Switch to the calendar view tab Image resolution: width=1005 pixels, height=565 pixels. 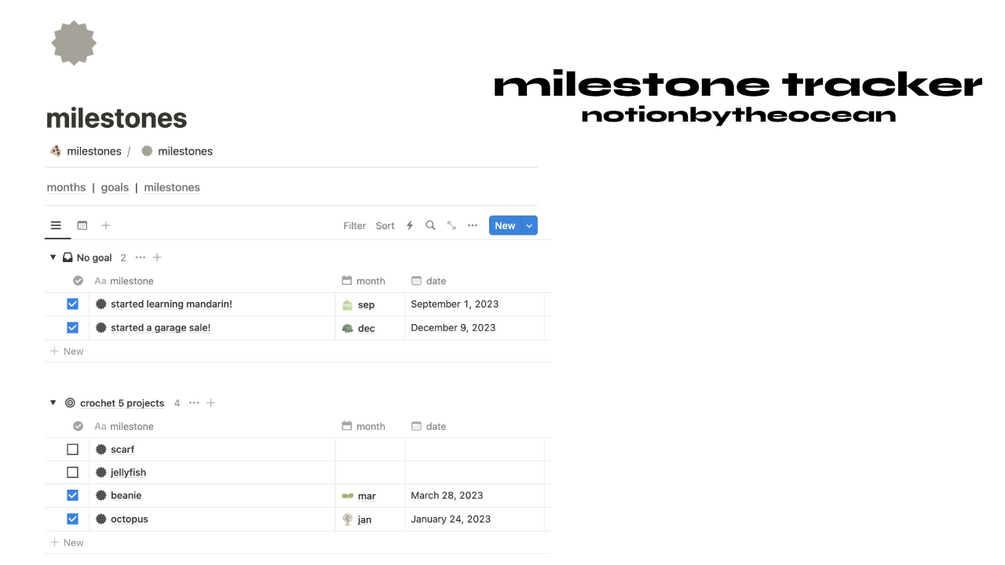tap(82, 225)
